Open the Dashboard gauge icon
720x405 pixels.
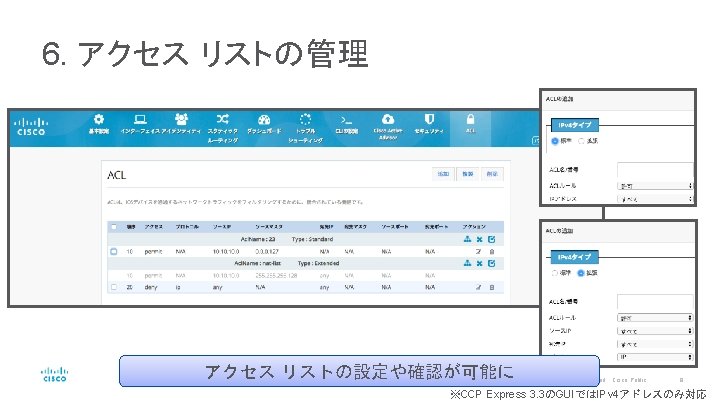[x=264, y=120]
